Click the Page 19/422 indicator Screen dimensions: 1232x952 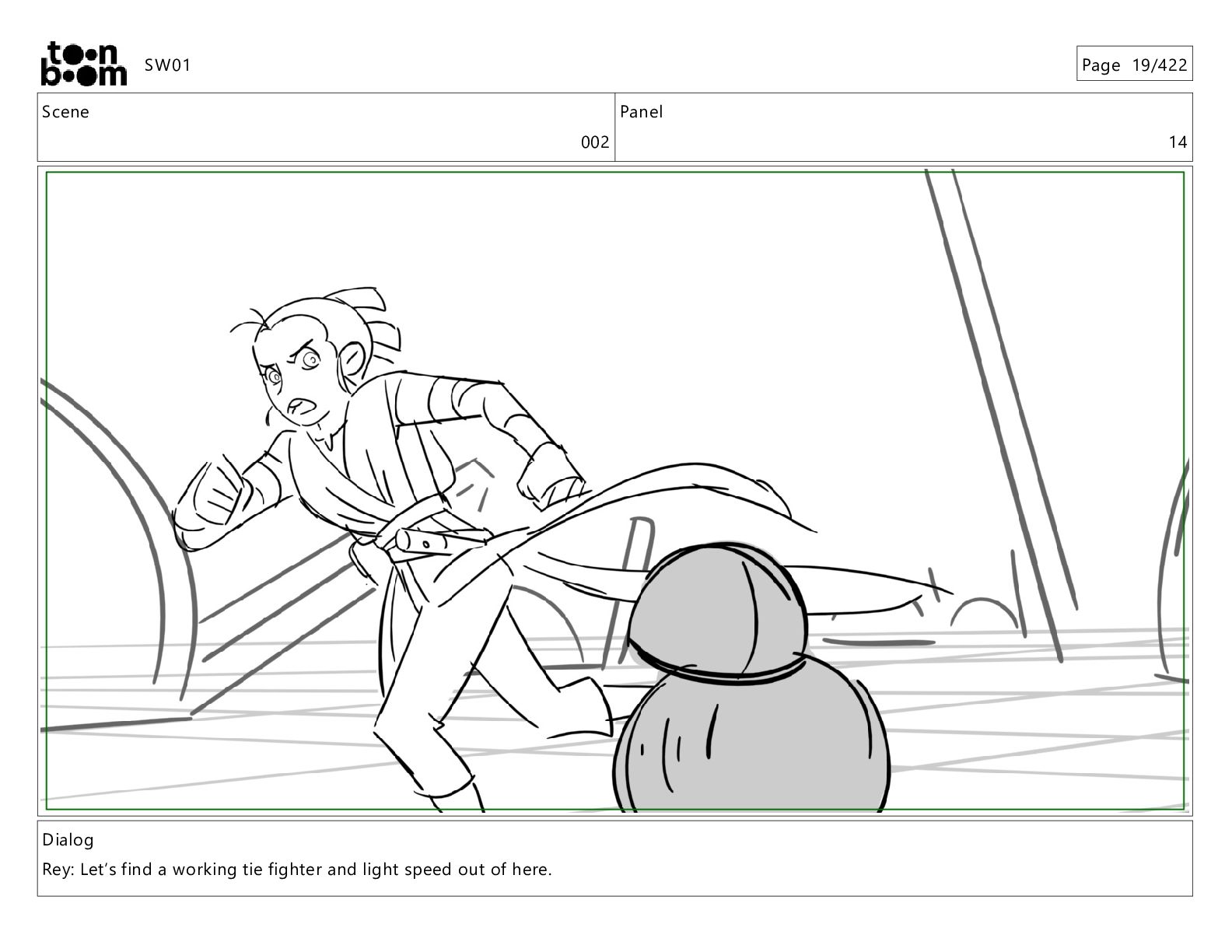point(1134,65)
